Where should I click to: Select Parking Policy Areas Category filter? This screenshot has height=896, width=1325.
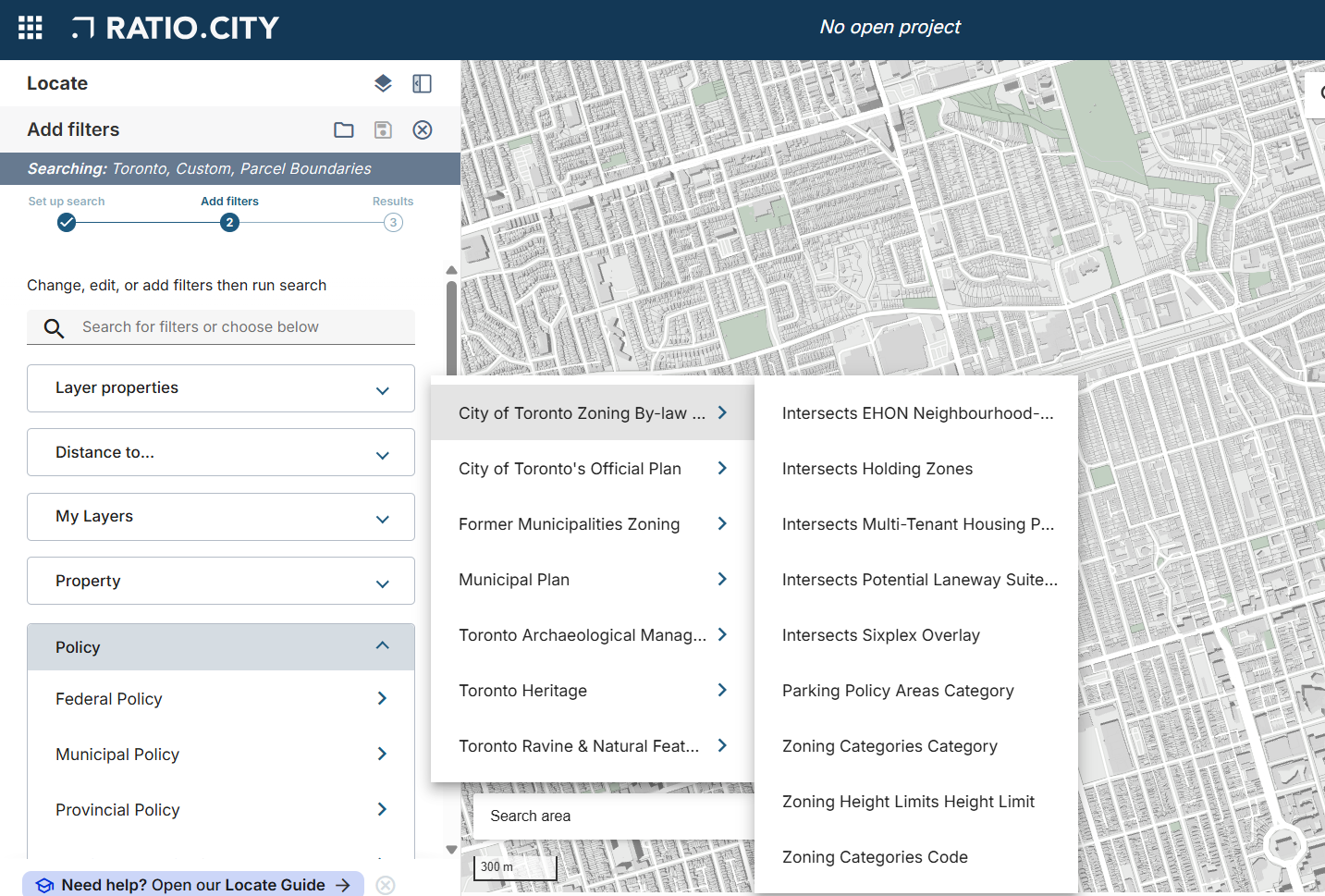pos(916,691)
